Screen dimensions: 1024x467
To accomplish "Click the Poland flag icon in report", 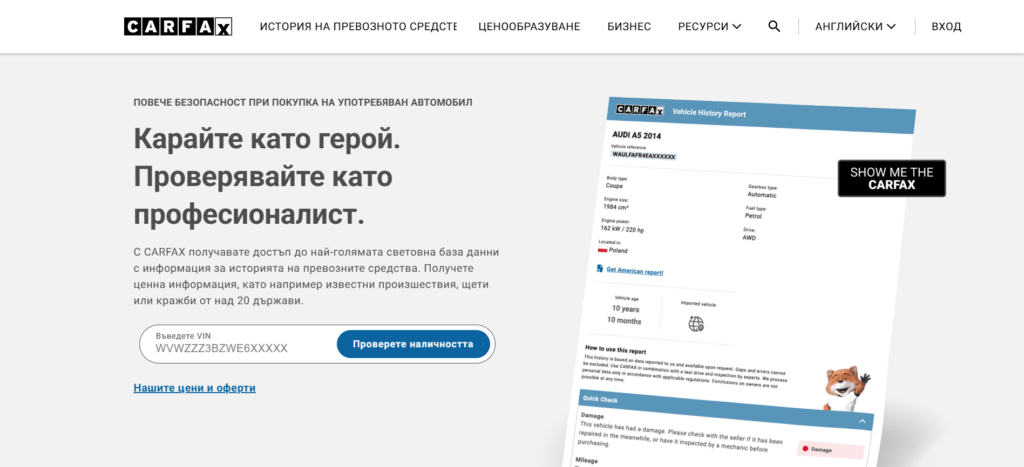I will tap(602, 250).
